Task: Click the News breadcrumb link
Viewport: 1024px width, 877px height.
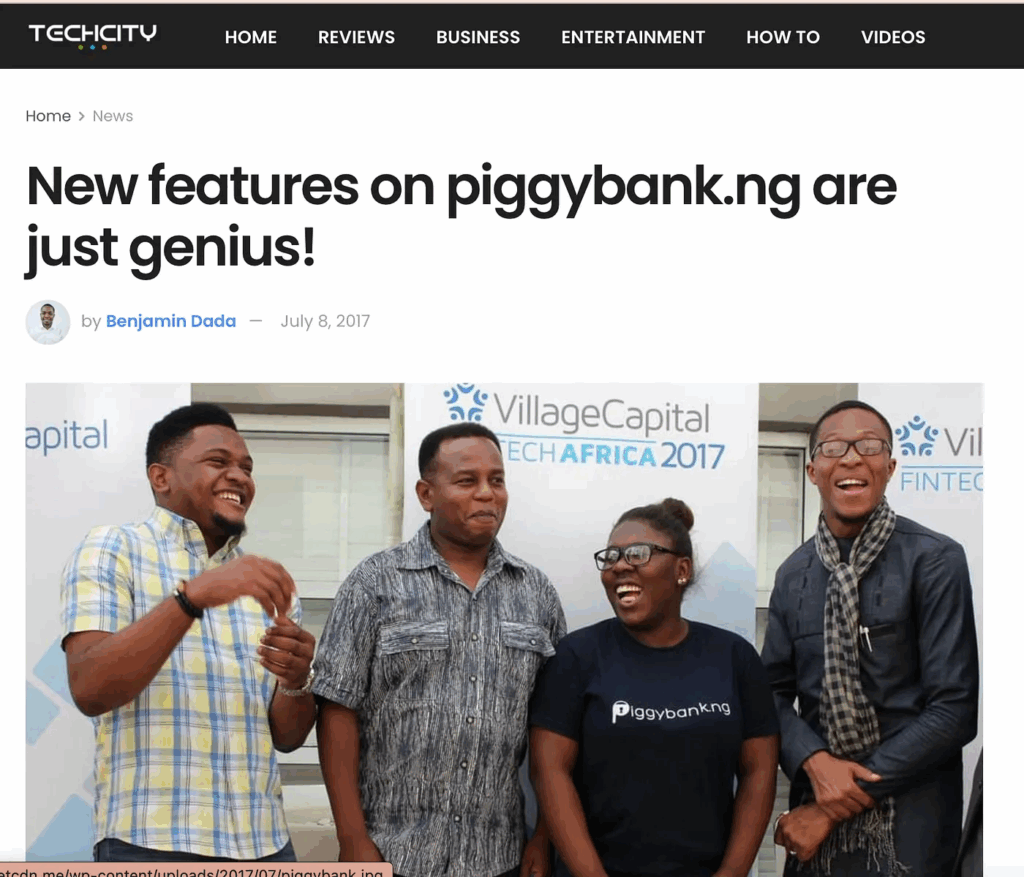Action: 113,116
